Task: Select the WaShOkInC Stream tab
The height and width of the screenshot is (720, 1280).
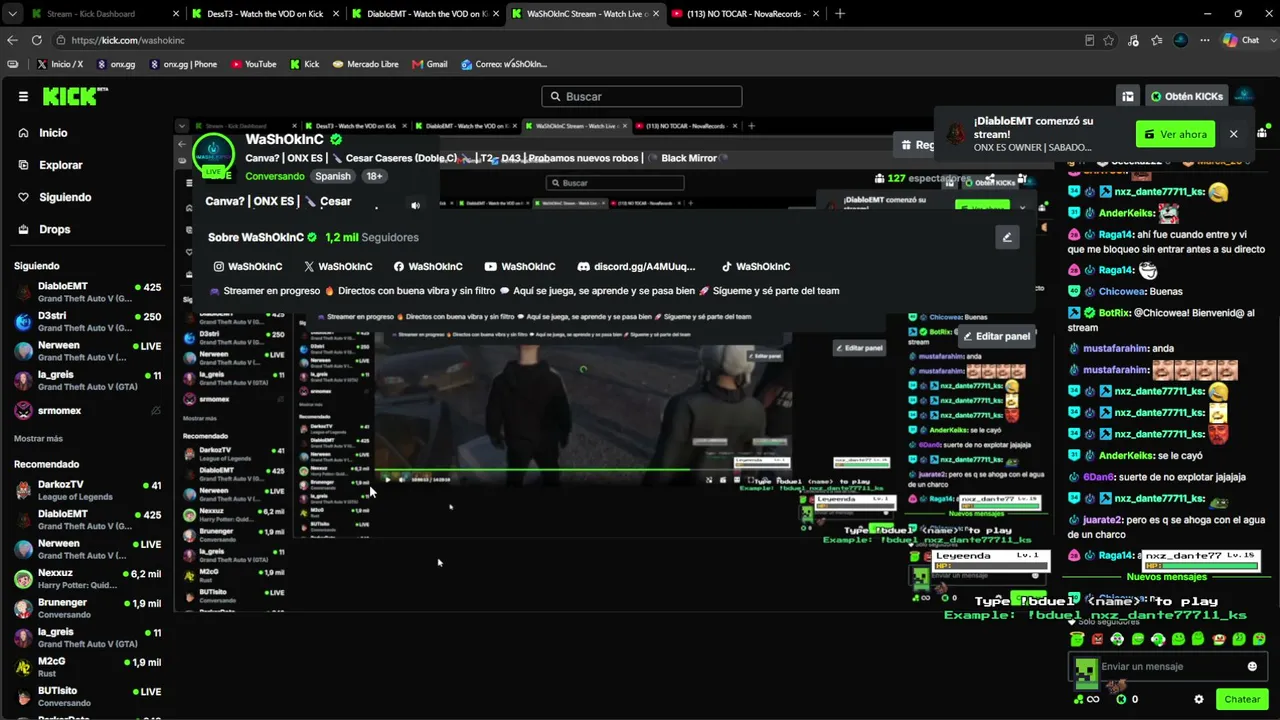Action: pyautogui.click(x=586, y=14)
